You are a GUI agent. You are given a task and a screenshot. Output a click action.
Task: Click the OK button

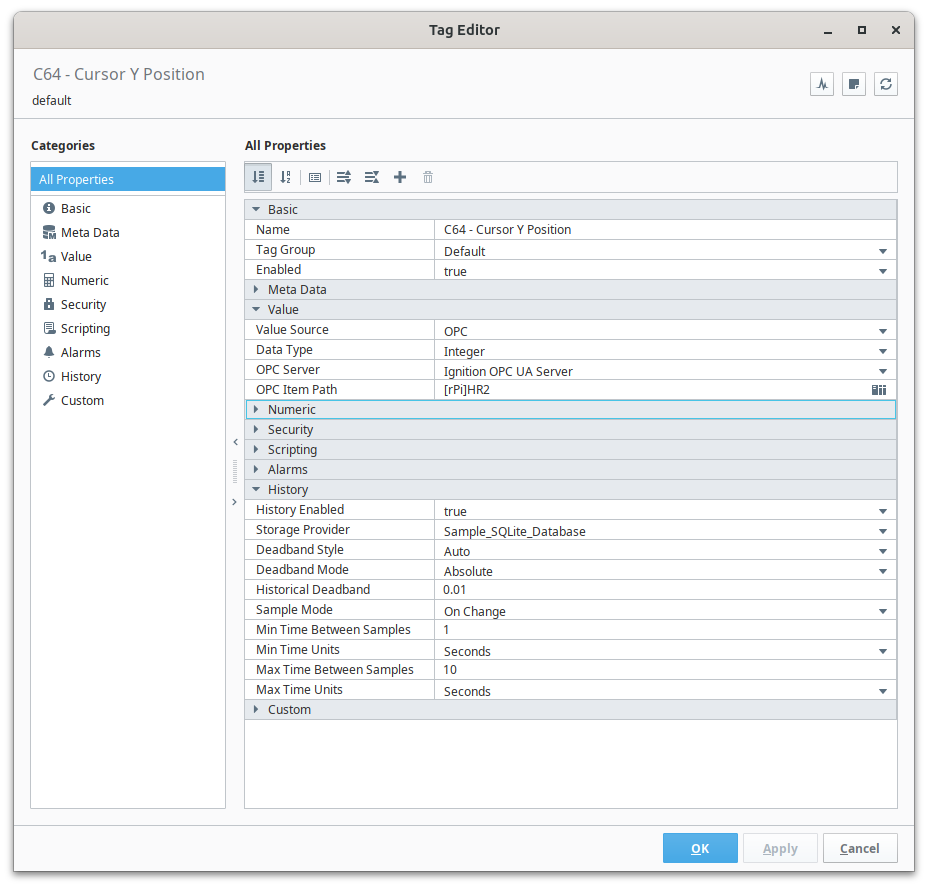[x=700, y=848]
